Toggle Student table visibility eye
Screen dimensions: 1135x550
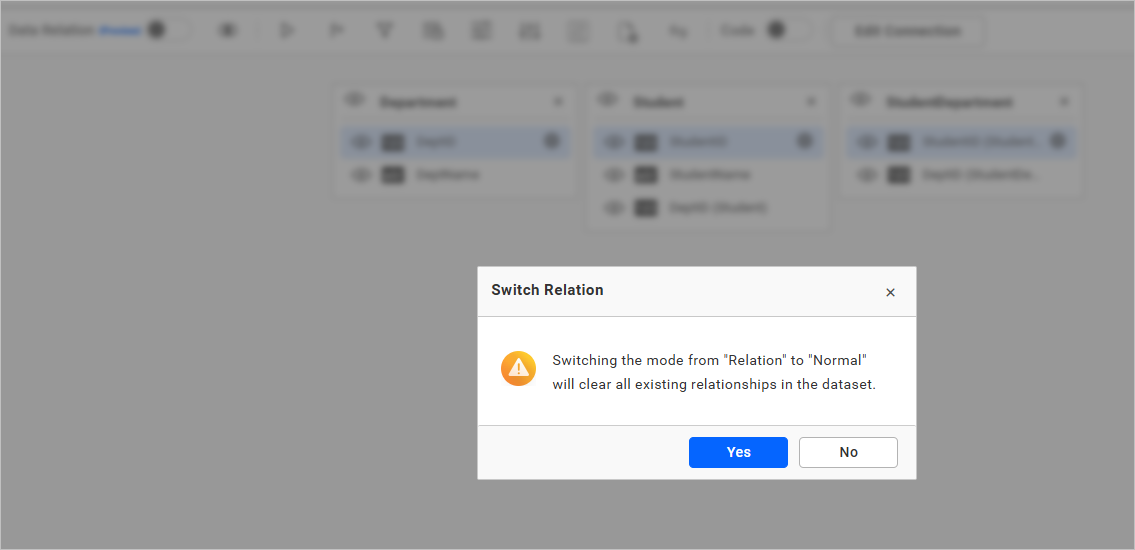607,101
